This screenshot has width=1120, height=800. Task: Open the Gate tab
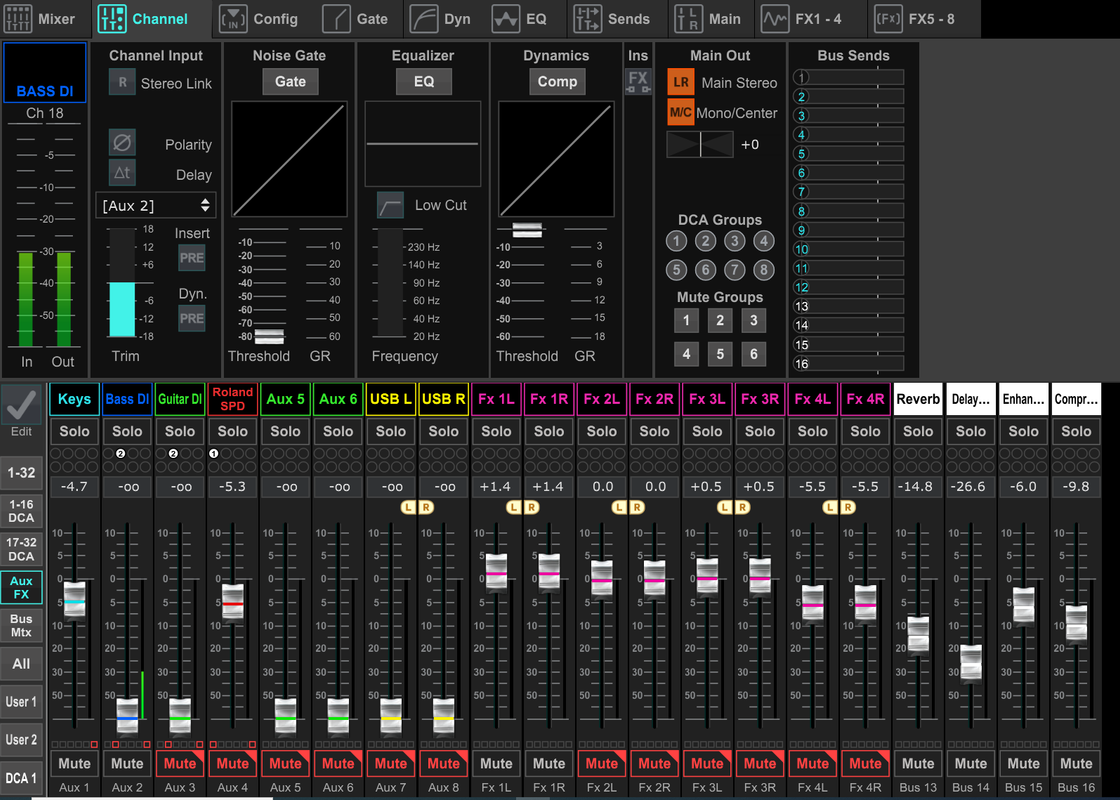[x=355, y=19]
